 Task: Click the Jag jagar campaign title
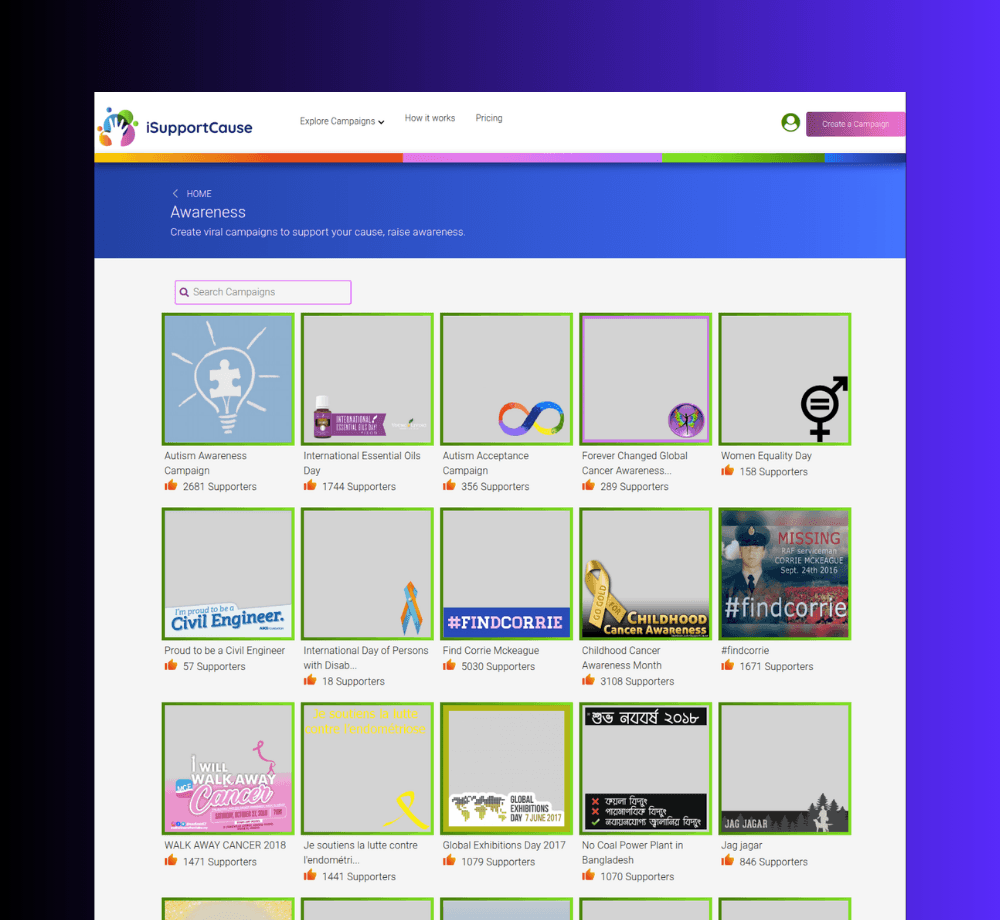click(741, 845)
